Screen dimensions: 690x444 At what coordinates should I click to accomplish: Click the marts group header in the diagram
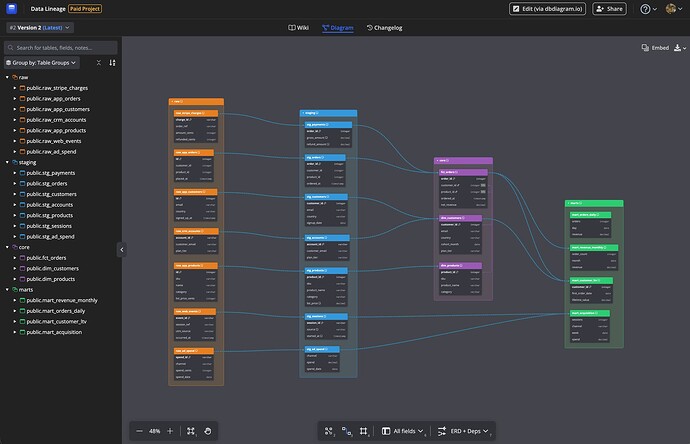click(x=594, y=203)
